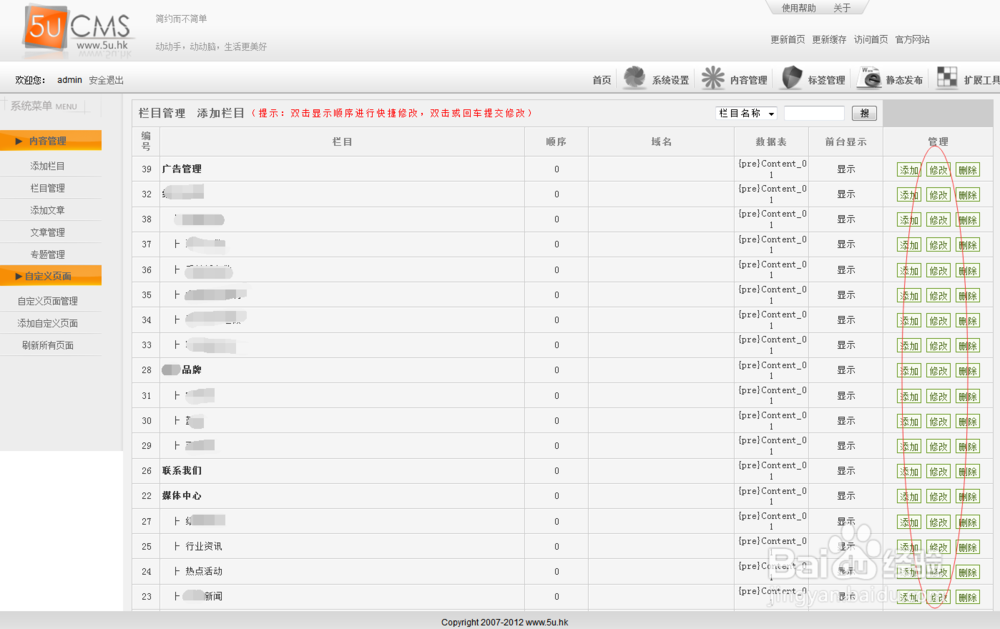
Task: Click 删除 button for row 23
Action: [967, 598]
